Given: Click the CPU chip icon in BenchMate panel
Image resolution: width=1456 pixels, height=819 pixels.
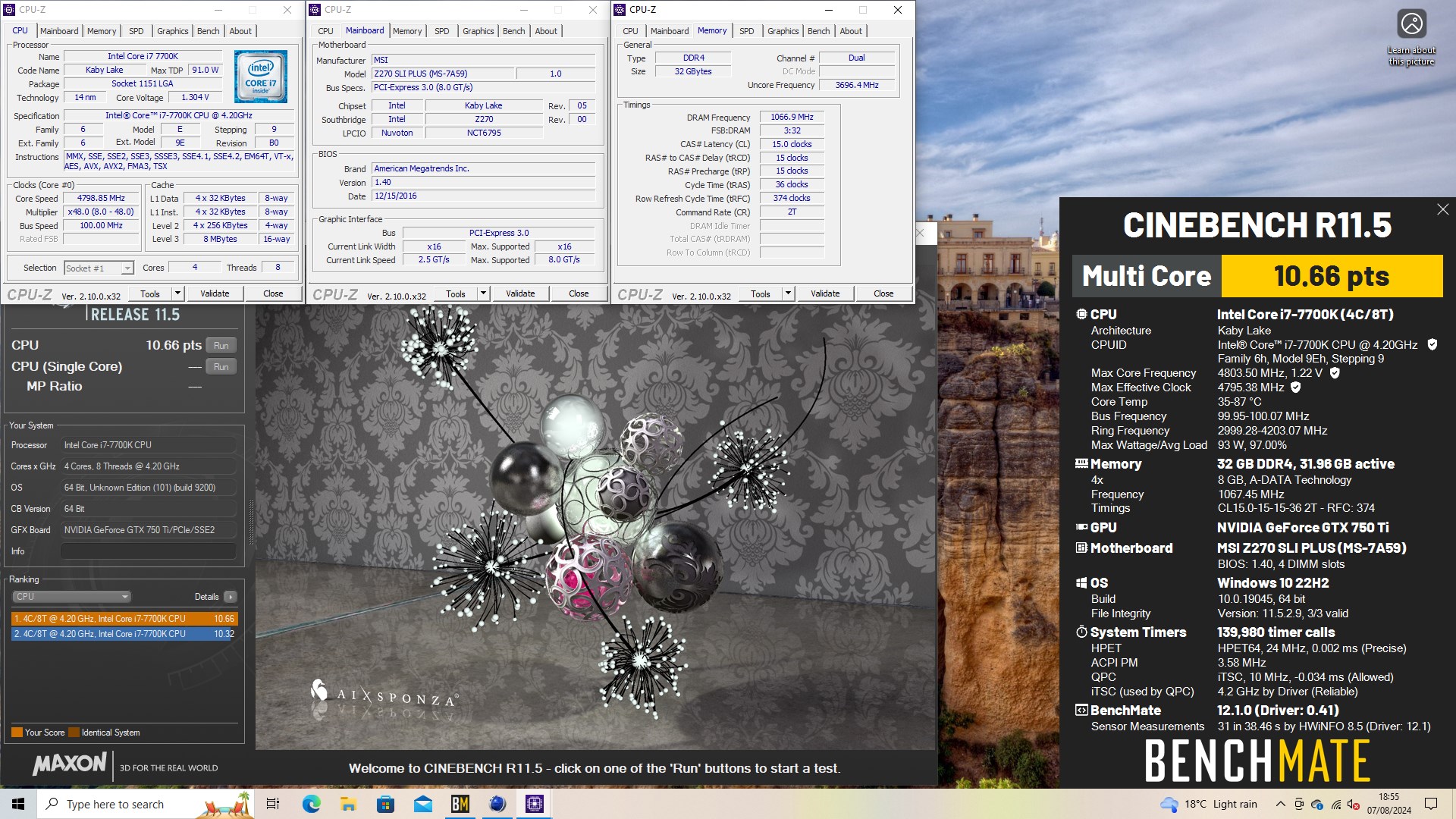Looking at the screenshot, I should pos(1081,314).
